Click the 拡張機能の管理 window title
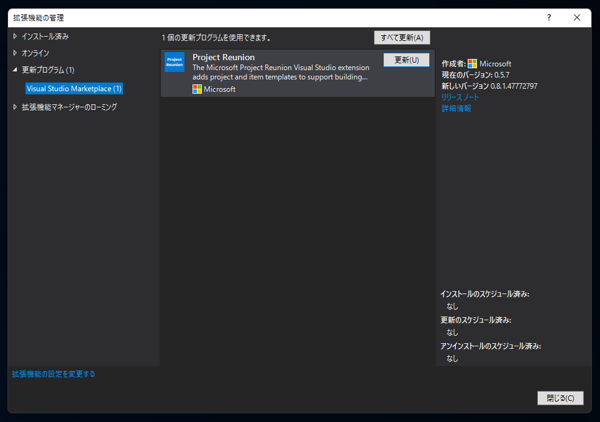Viewport: 600px width, 422px height. [39, 18]
